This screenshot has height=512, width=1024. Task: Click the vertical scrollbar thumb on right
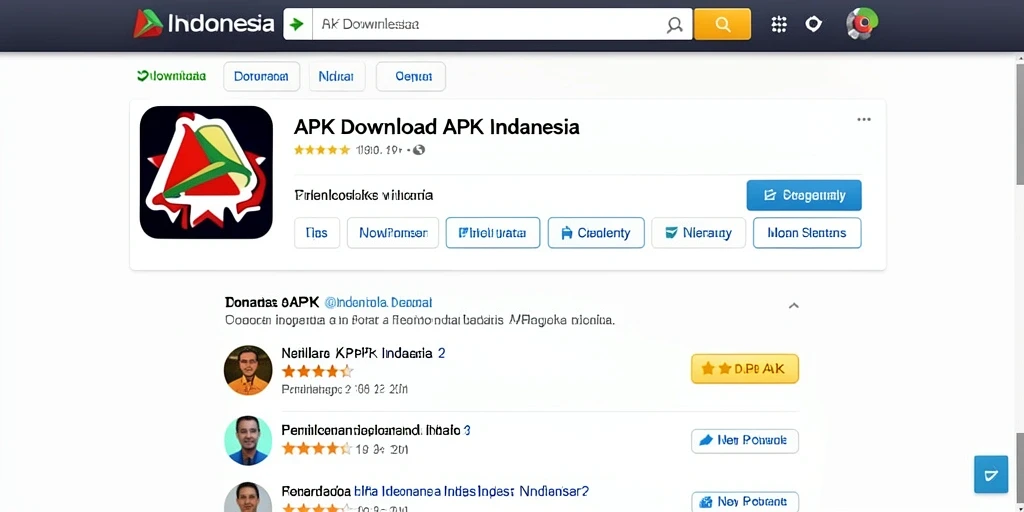point(1020,124)
